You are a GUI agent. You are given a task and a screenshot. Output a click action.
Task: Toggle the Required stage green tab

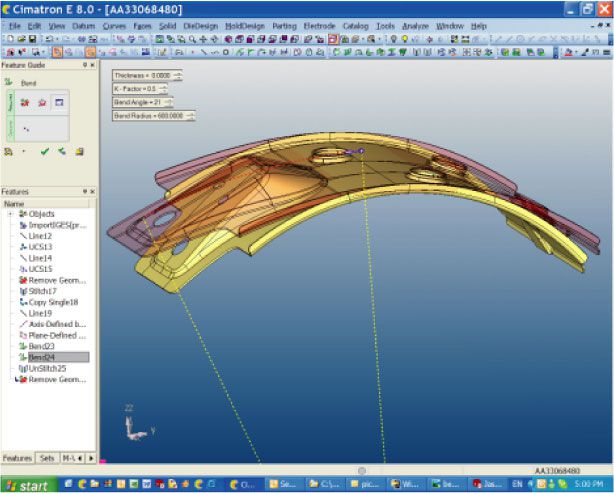(x=11, y=103)
